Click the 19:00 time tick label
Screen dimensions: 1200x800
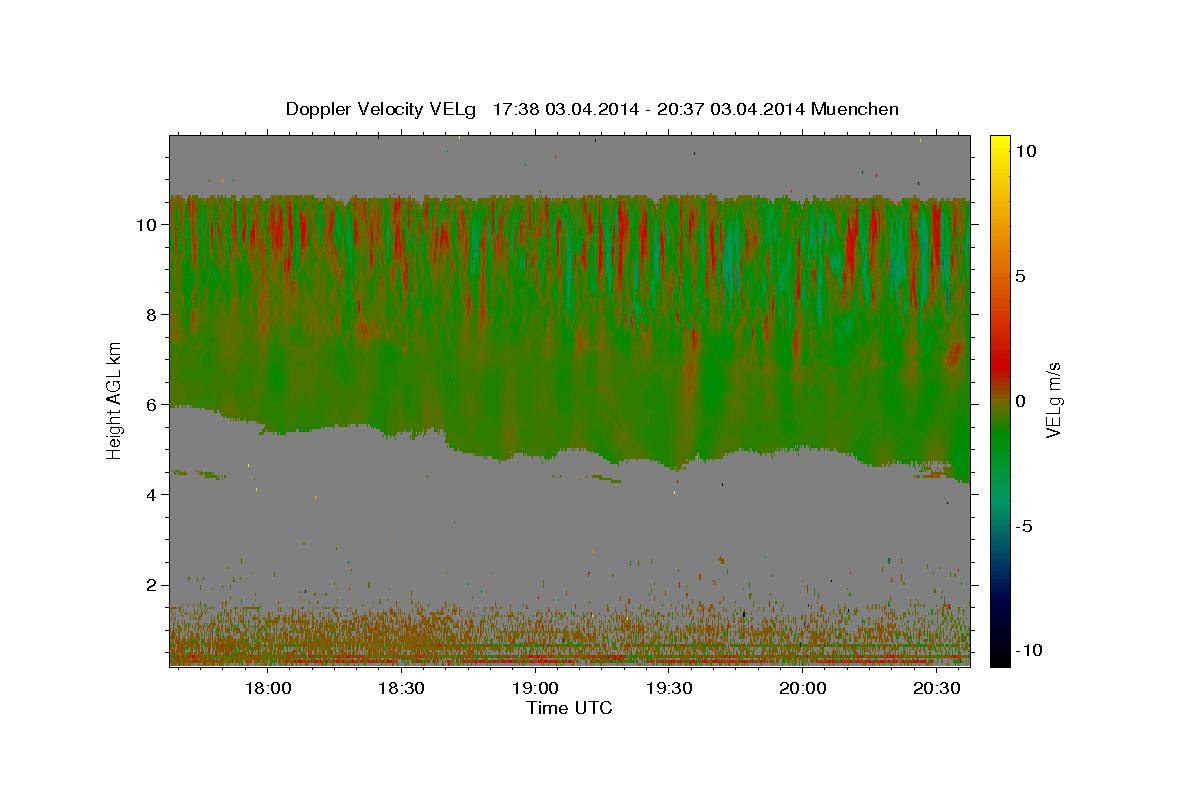(x=535, y=688)
